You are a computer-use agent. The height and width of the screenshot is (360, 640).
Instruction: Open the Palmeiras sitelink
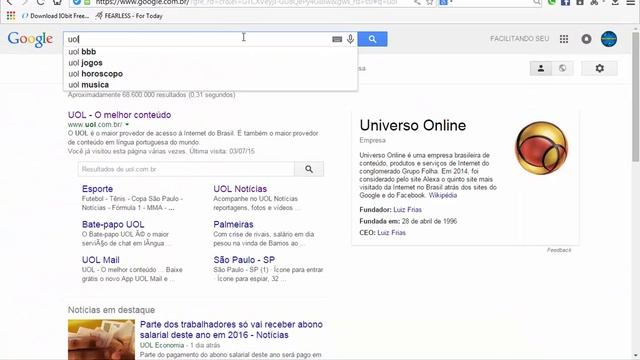pyautogui.click(x=233, y=224)
